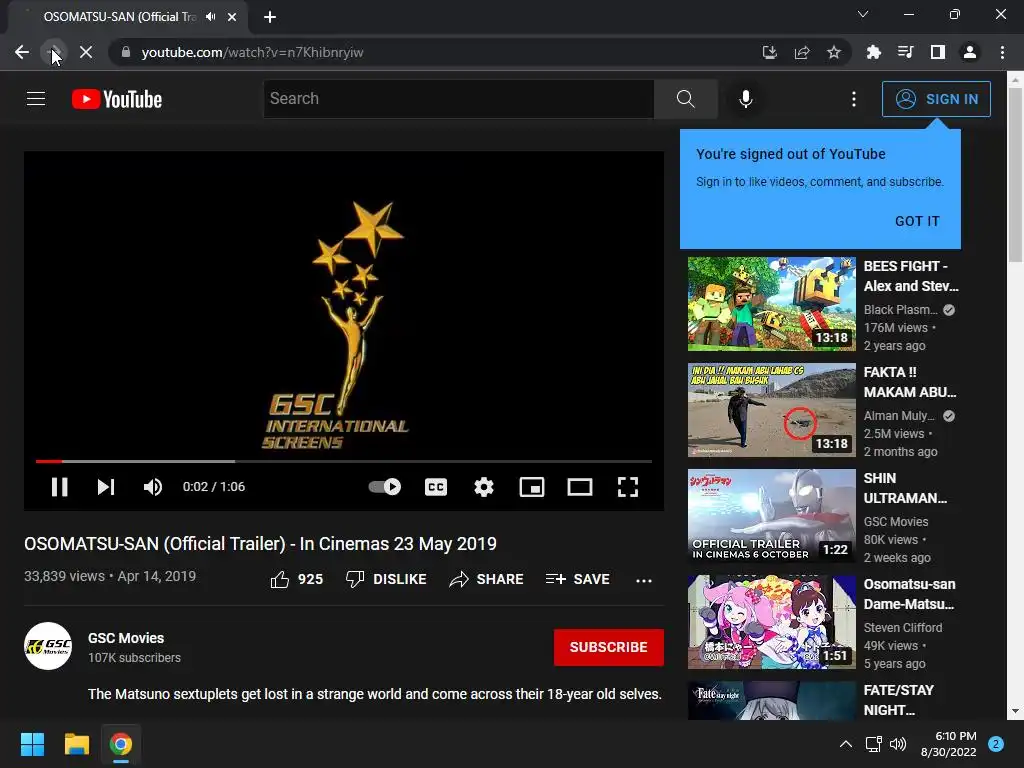Open the video player settings gear
This screenshot has width=1024, height=768.
(x=484, y=487)
